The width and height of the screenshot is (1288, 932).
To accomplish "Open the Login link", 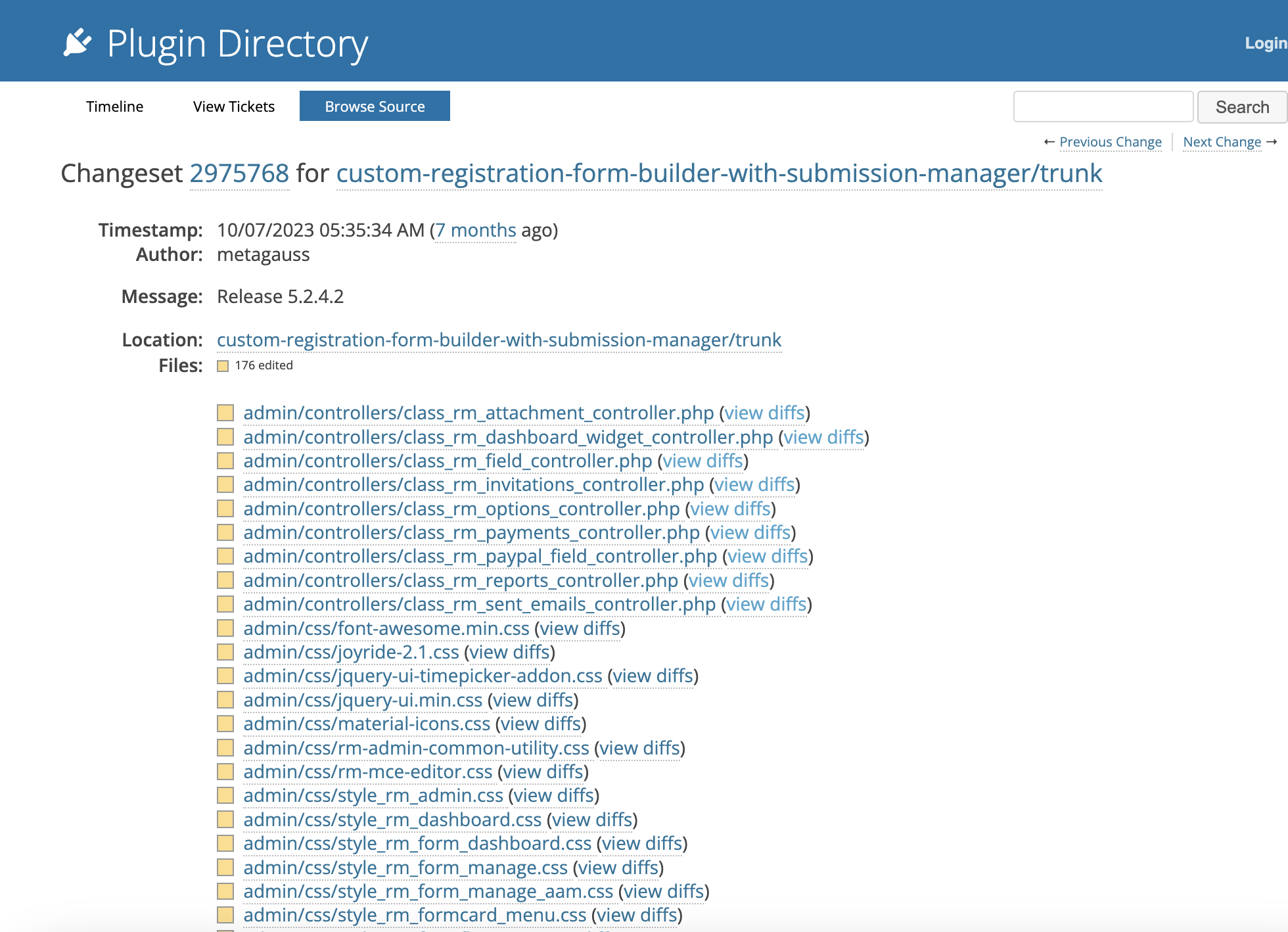I will [1266, 43].
